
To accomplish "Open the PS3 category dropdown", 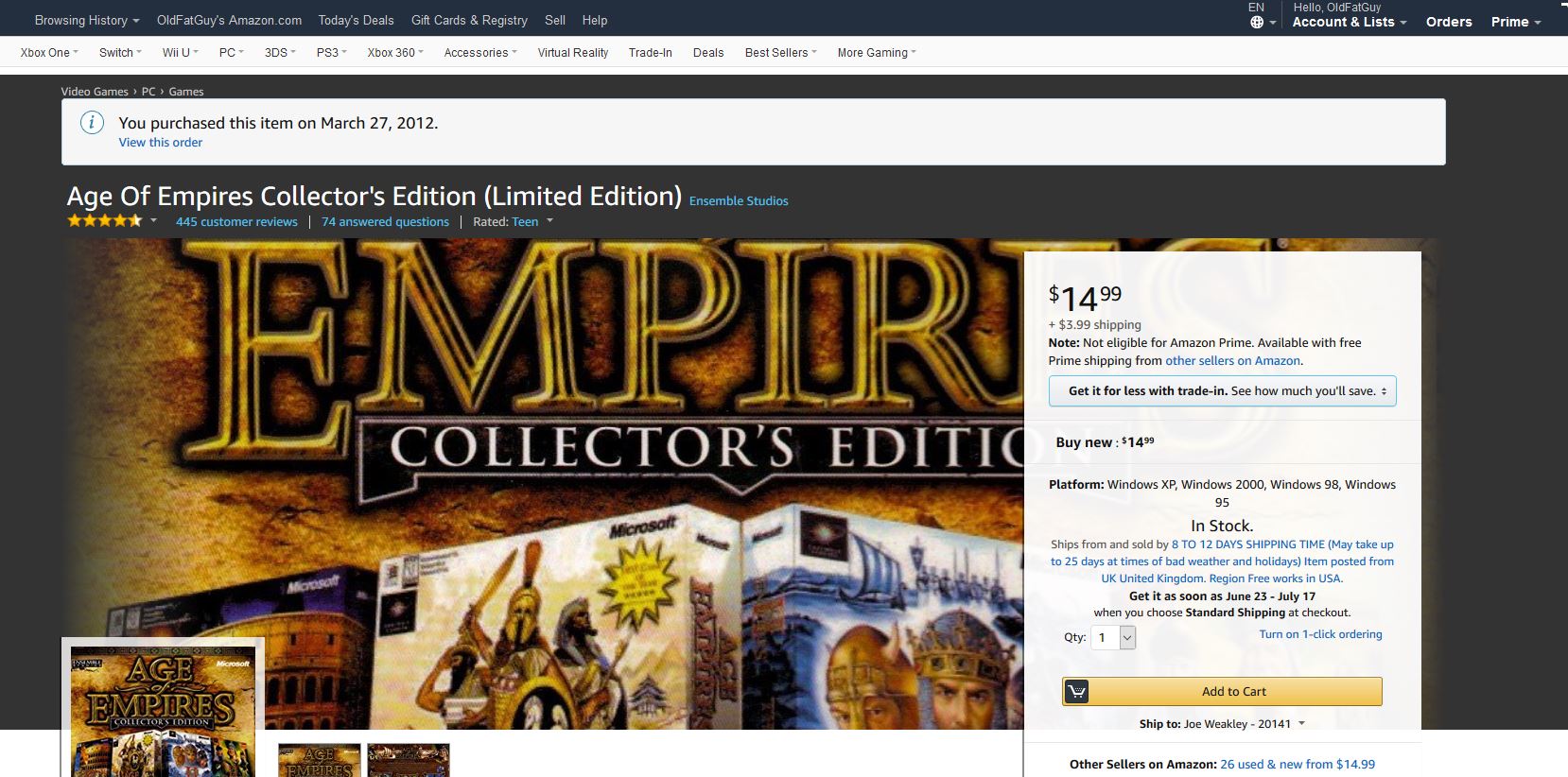I will (331, 53).
